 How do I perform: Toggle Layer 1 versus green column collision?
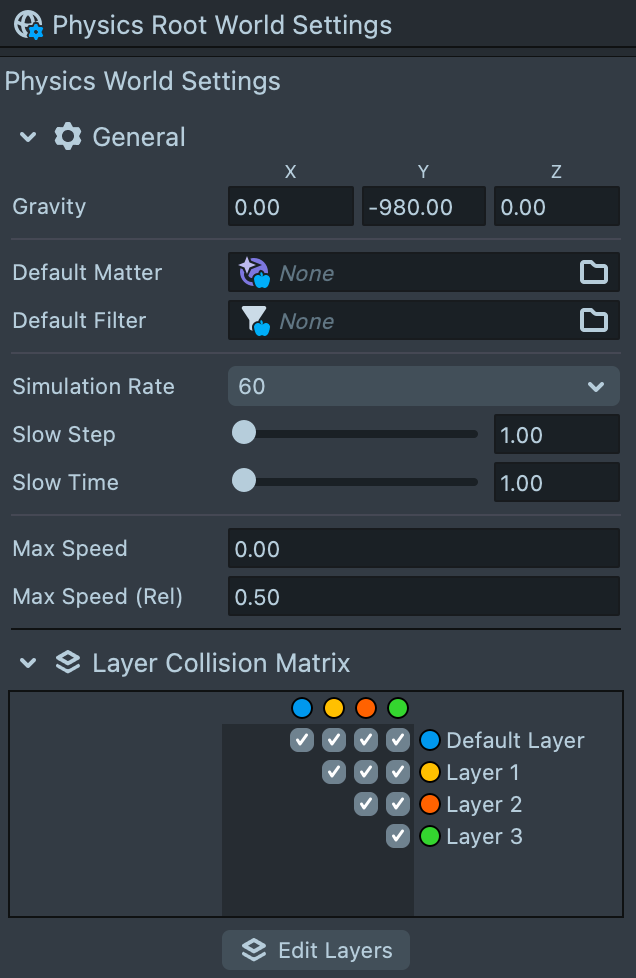point(398,772)
